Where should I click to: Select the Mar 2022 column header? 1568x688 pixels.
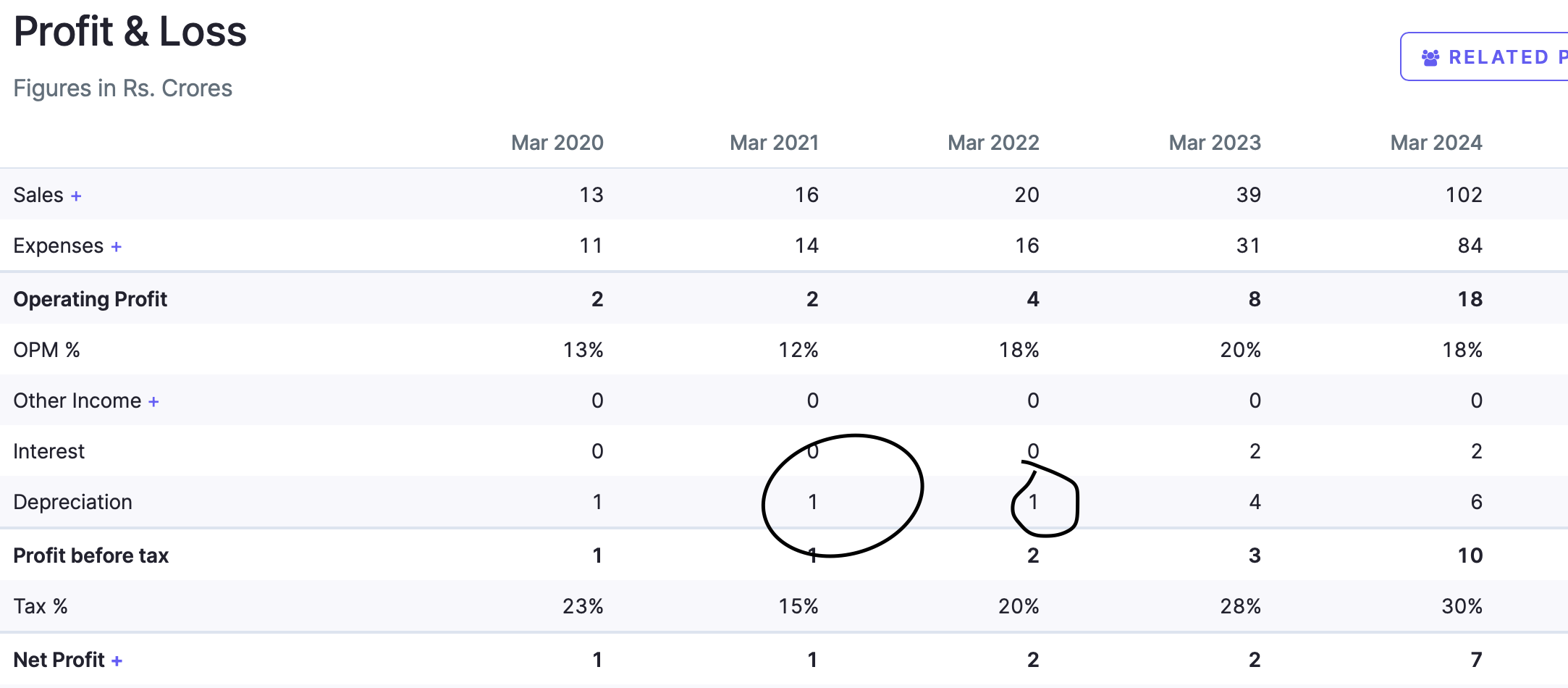(x=993, y=143)
